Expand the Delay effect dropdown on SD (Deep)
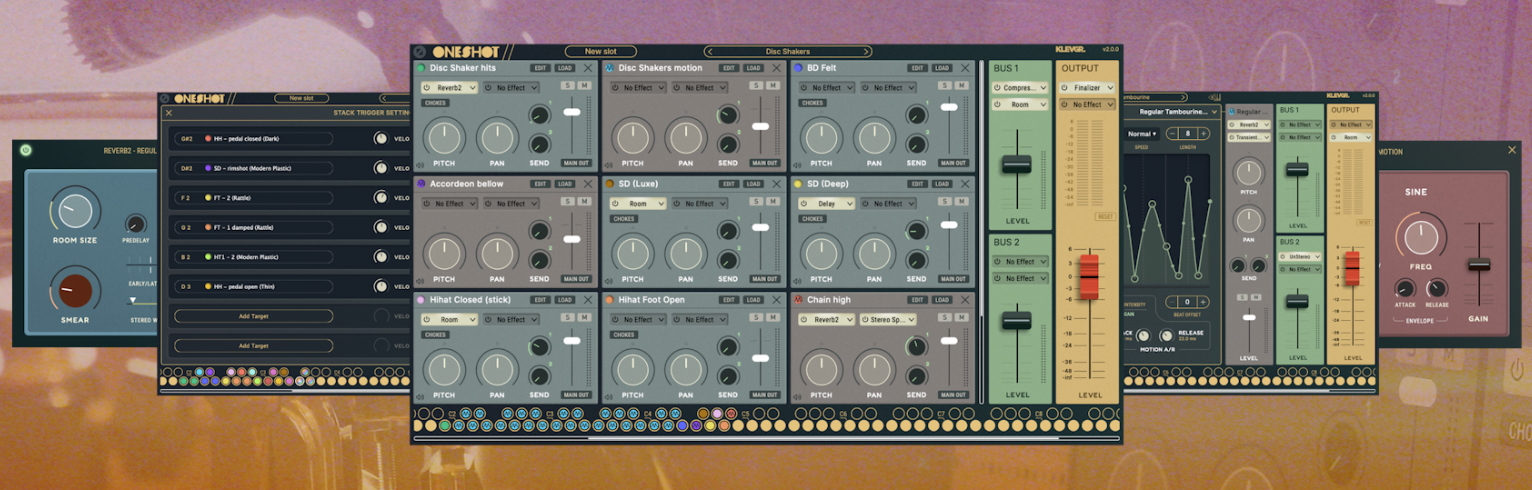Image resolution: width=1532 pixels, height=490 pixels. [826, 204]
